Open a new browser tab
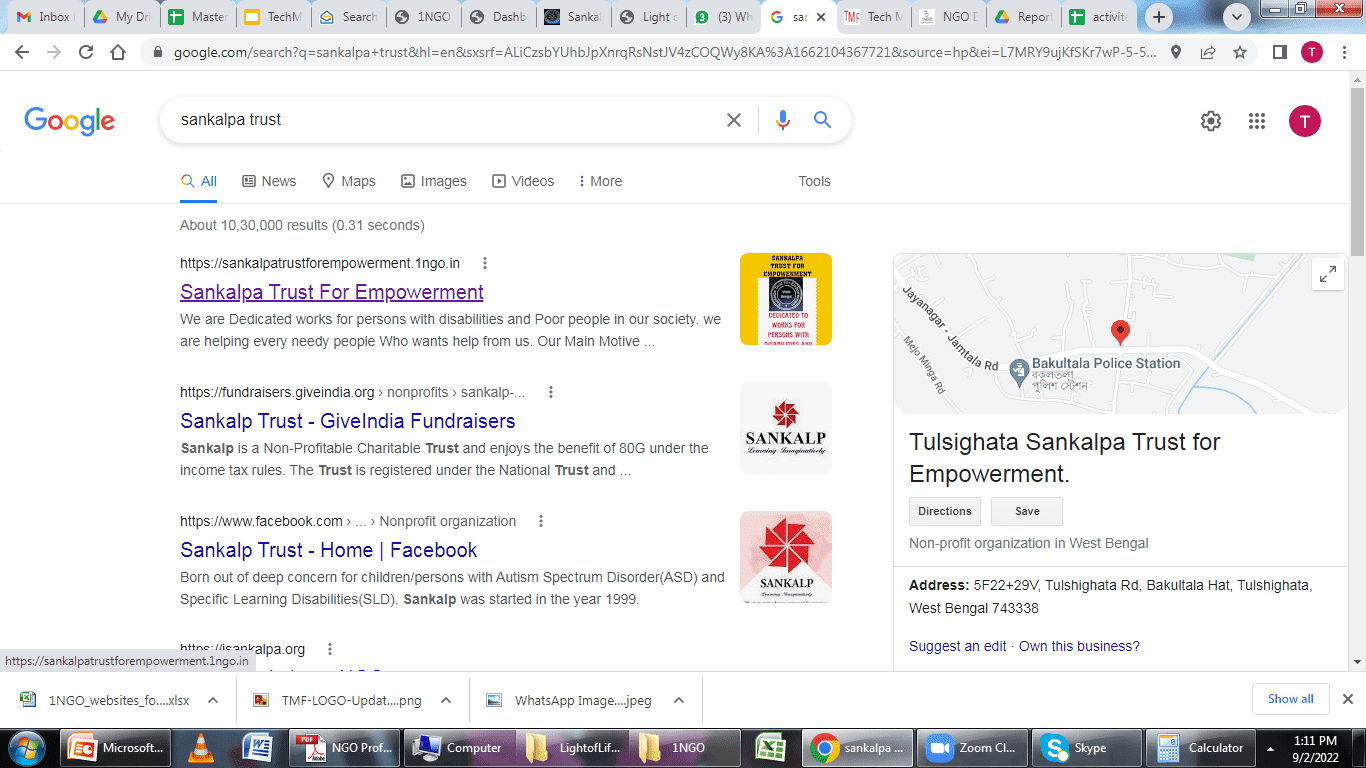 1159,17
